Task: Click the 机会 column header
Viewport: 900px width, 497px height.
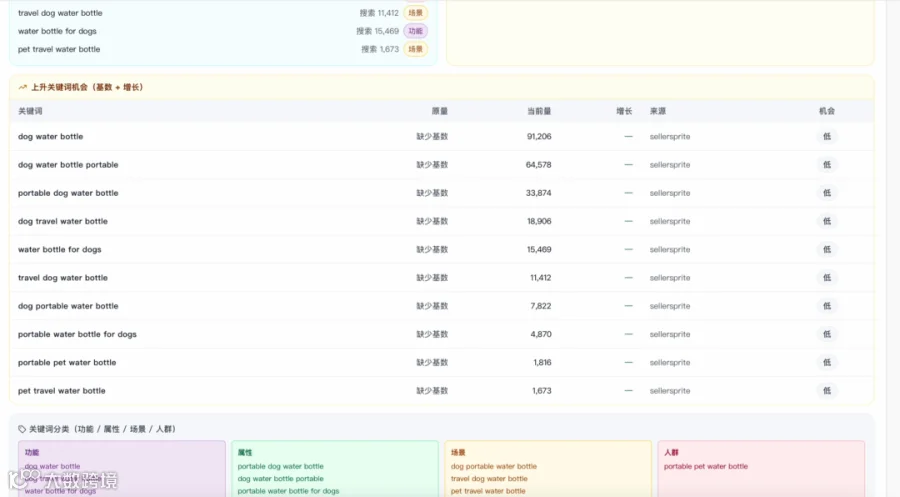Action: [x=827, y=111]
